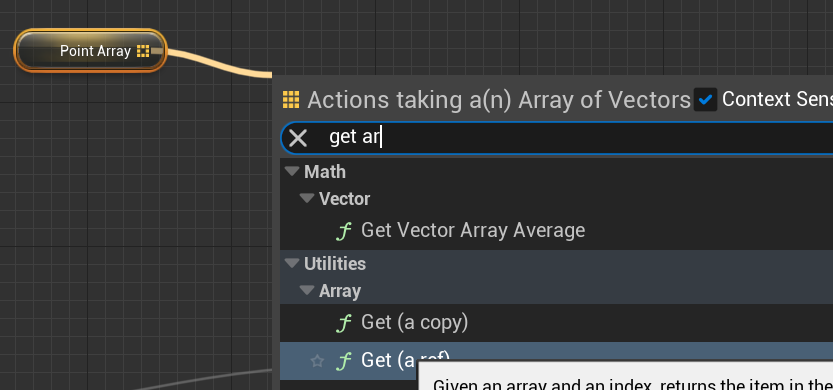The width and height of the screenshot is (833, 390).
Task: Click the Math category label
Action: click(x=325, y=172)
